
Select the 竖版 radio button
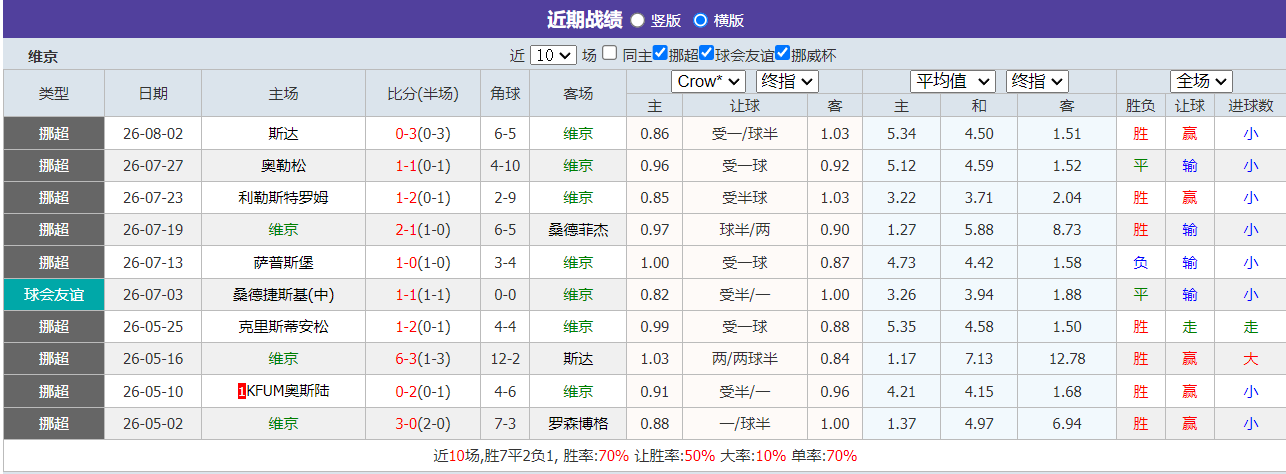tap(637, 20)
